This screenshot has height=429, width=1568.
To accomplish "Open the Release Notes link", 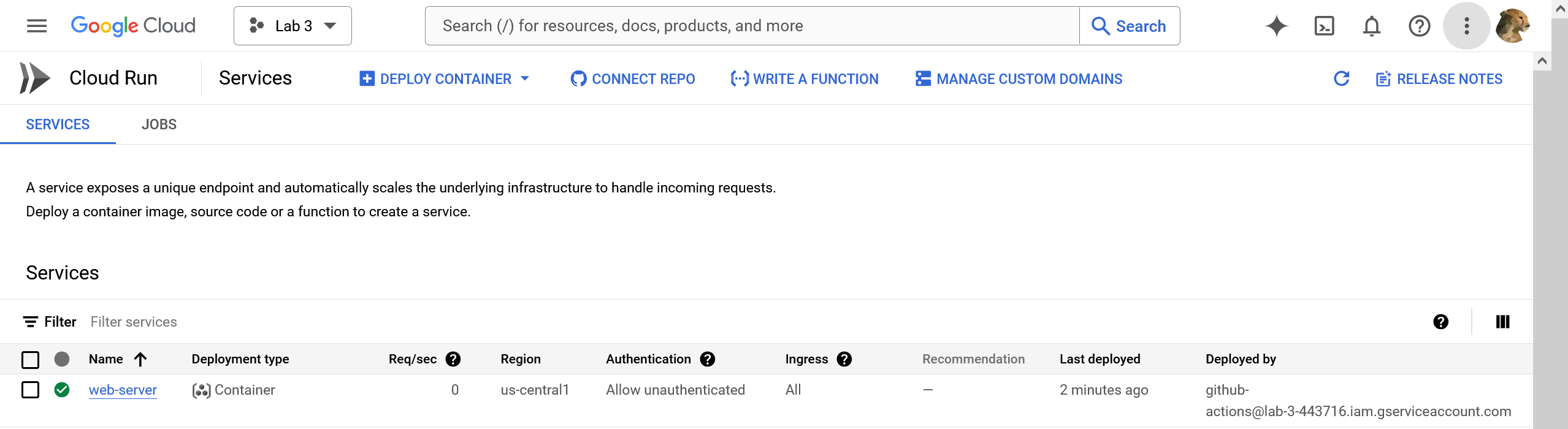I will (1439, 79).
